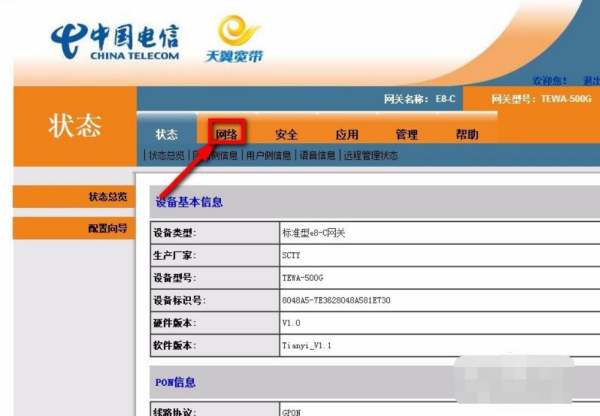Click the 设备标识号 label cell
The image size is (600, 416).
click(x=215, y=300)
